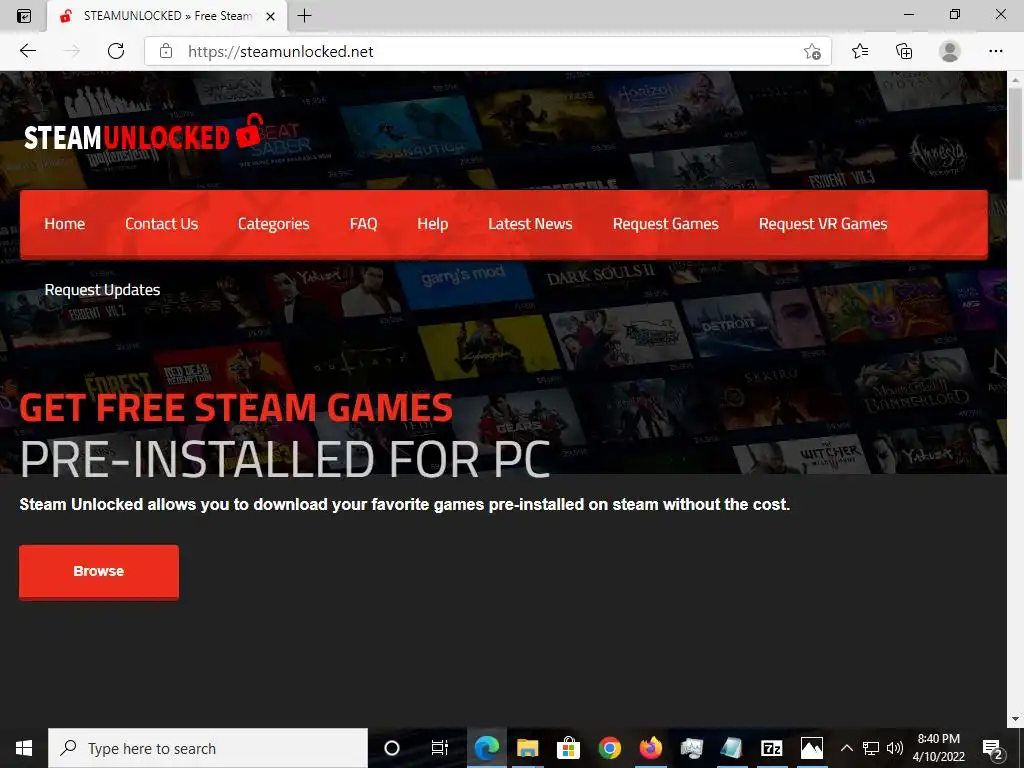This screenshot has width=1024, height=768.
Task: Open the tab actions menu icon
Action: 24,16
